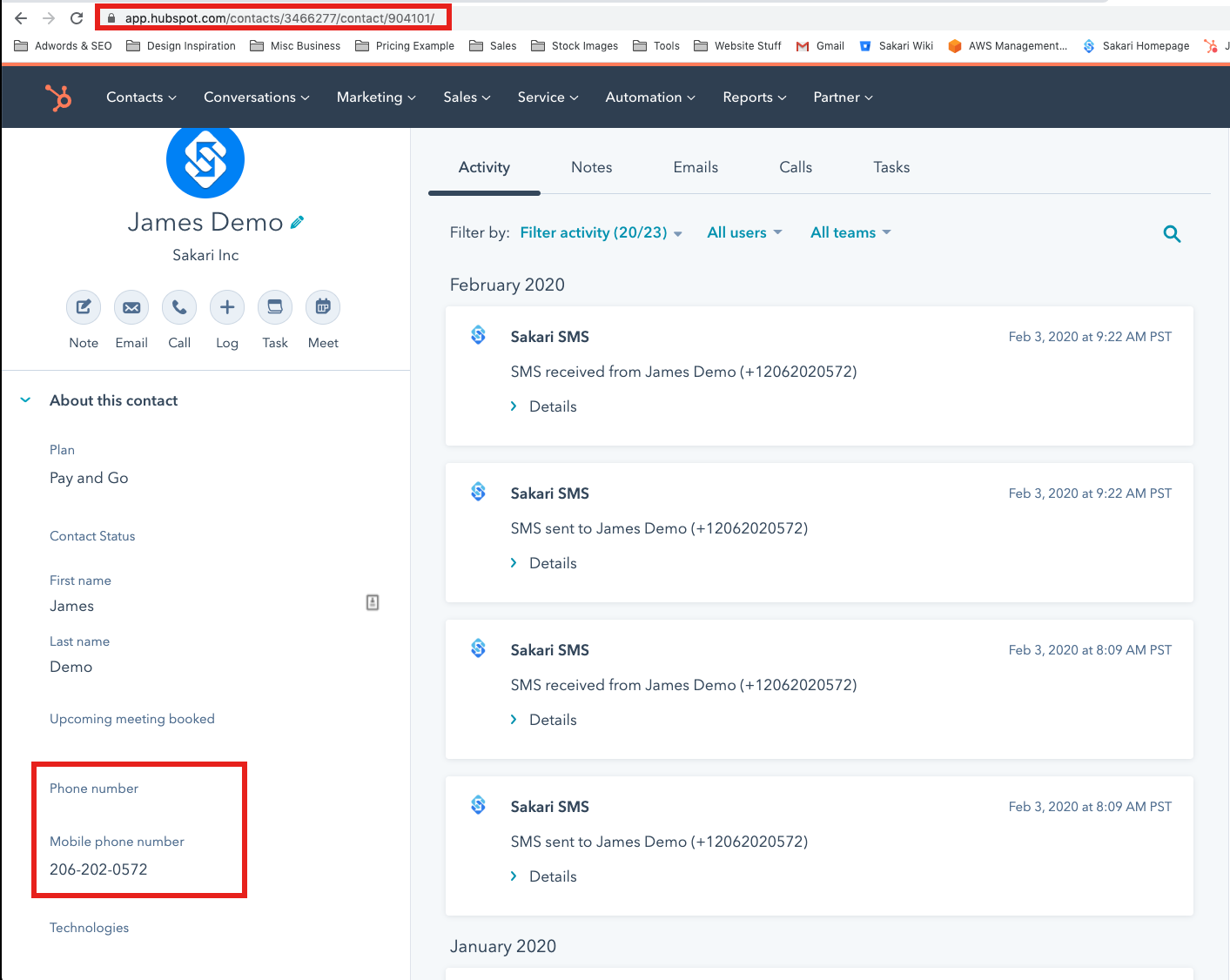Open the All users filter dropdown
Screen dimensions: 1230x980
click(745, 232)
